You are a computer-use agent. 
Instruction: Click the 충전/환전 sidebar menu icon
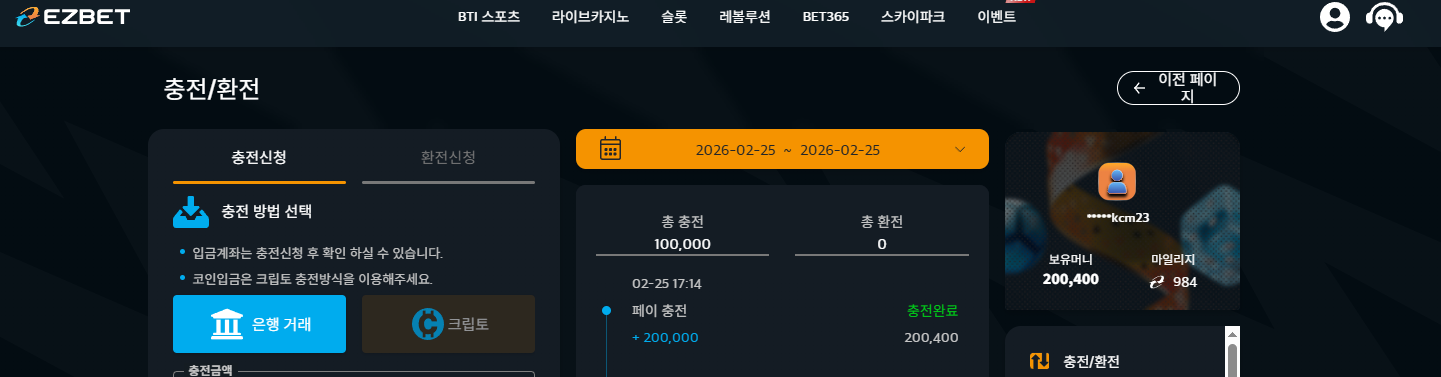[1040, 361]
